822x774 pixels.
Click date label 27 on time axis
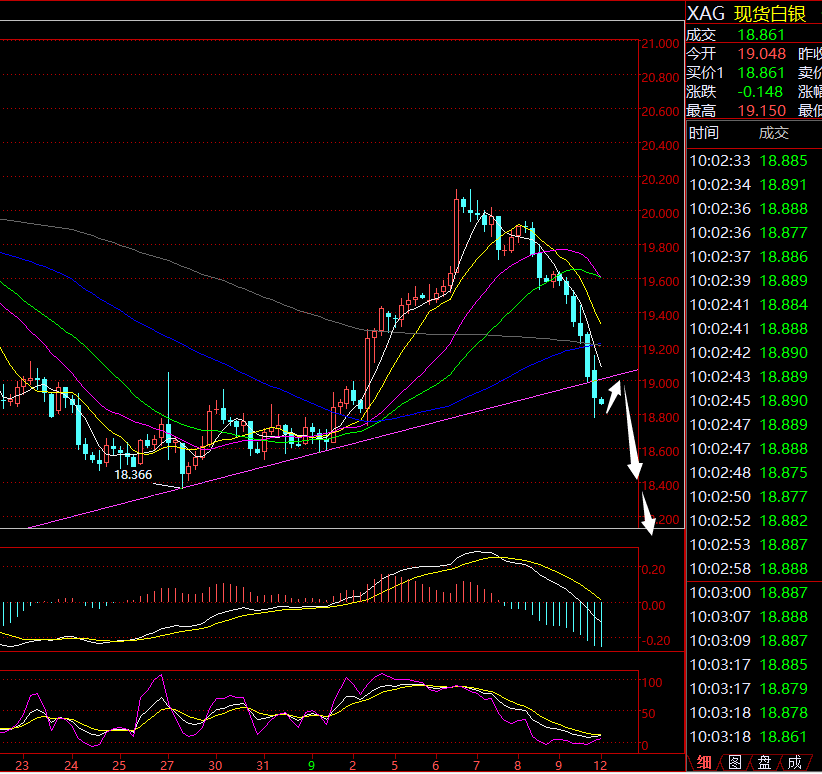(x=167, y=765)
